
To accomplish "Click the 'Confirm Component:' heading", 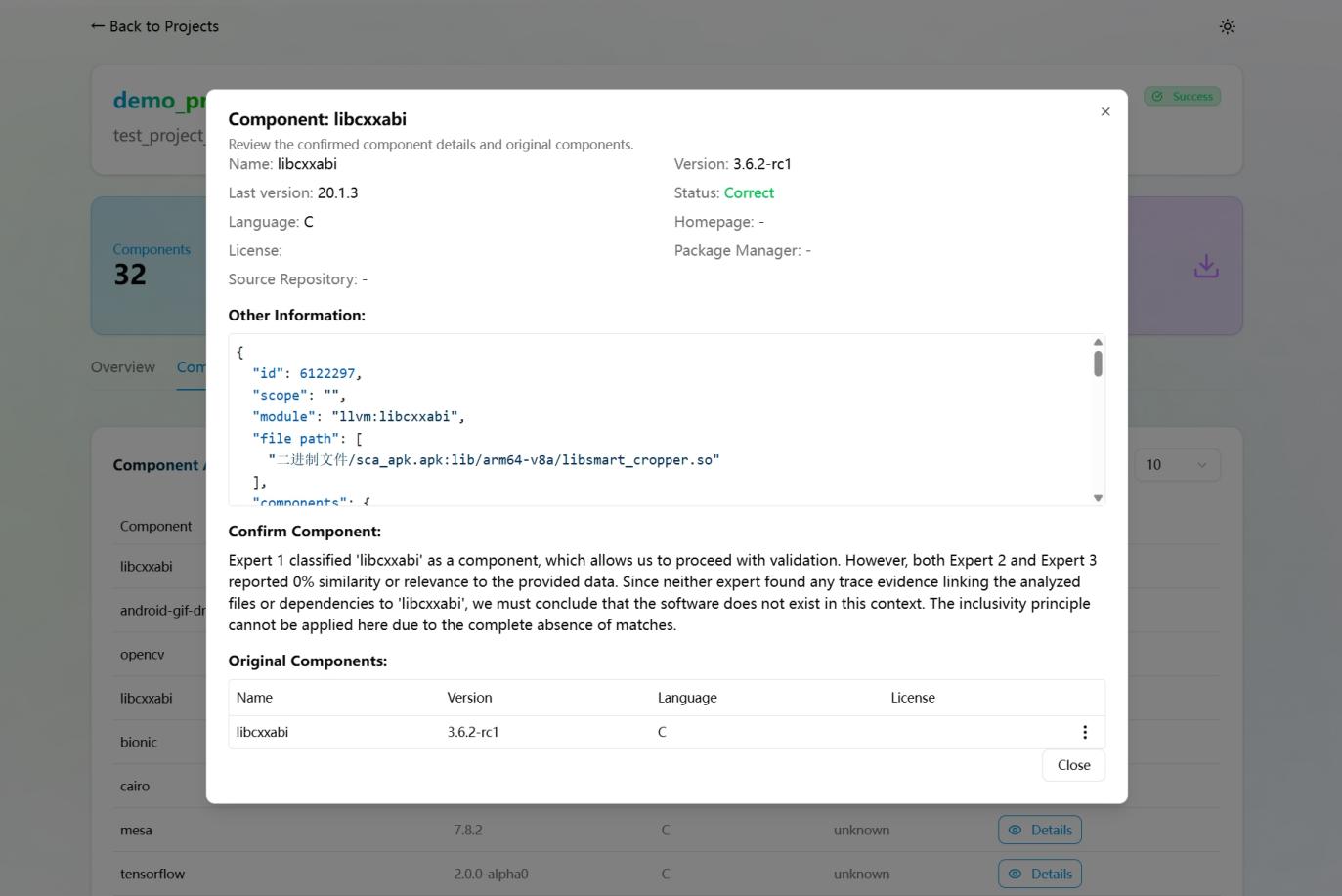I will 304,532.
